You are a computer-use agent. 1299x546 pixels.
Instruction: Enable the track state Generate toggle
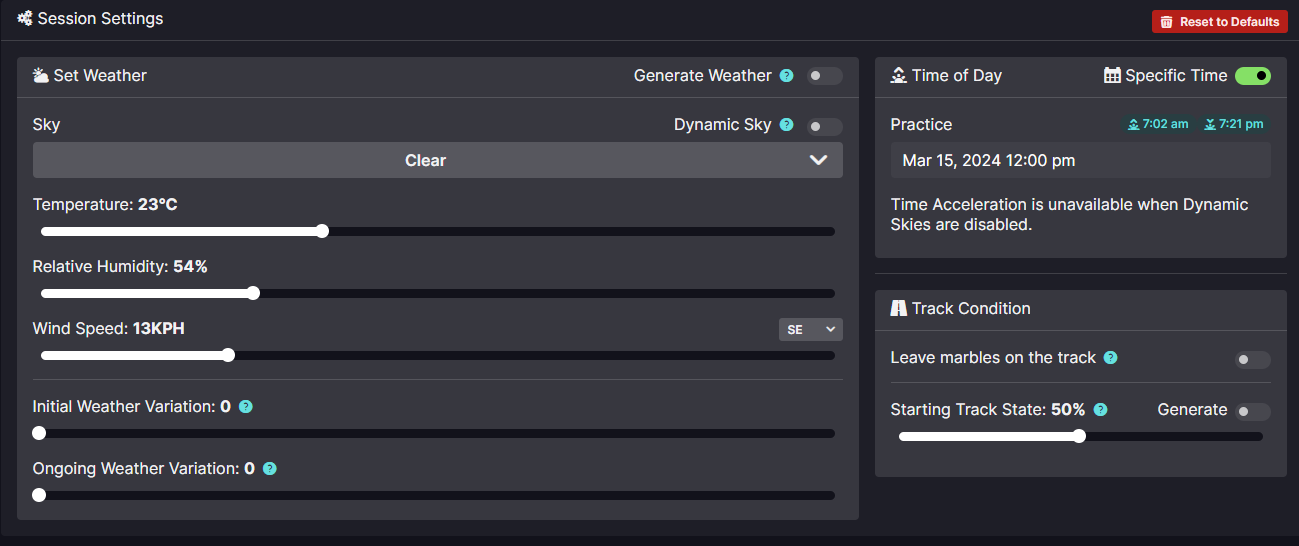point(1253,411)
